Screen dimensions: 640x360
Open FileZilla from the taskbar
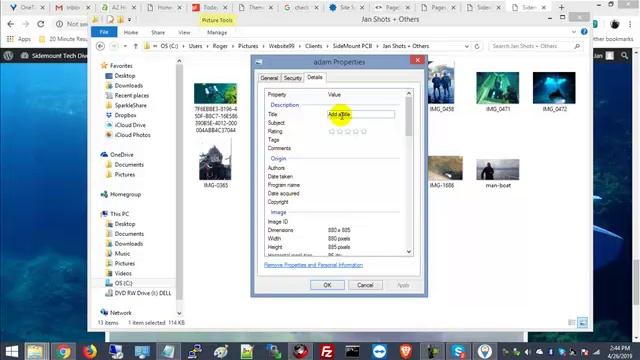327,351
